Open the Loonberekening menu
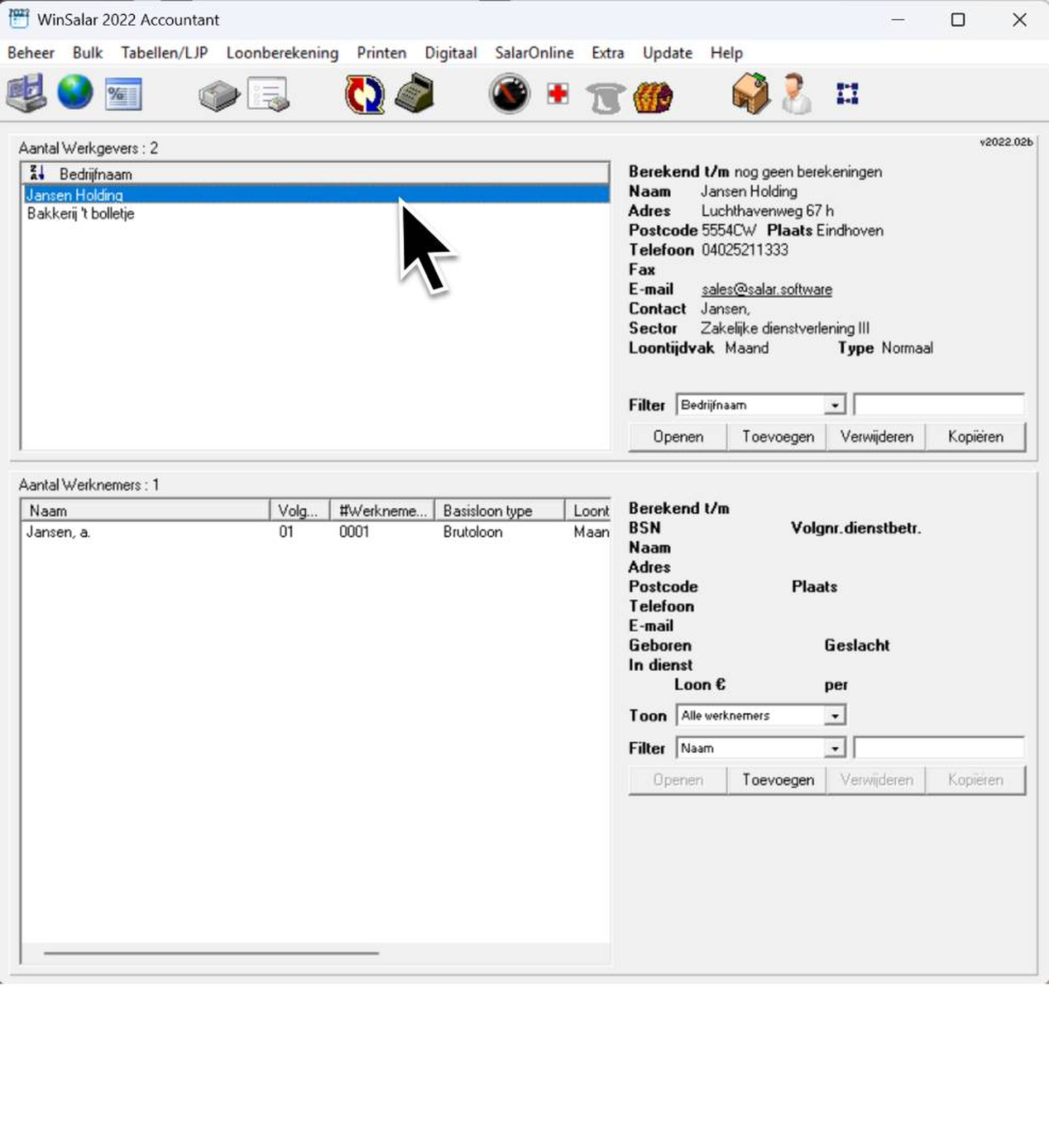Screen dimensions: 1049x1148 [x=282, y=53]
